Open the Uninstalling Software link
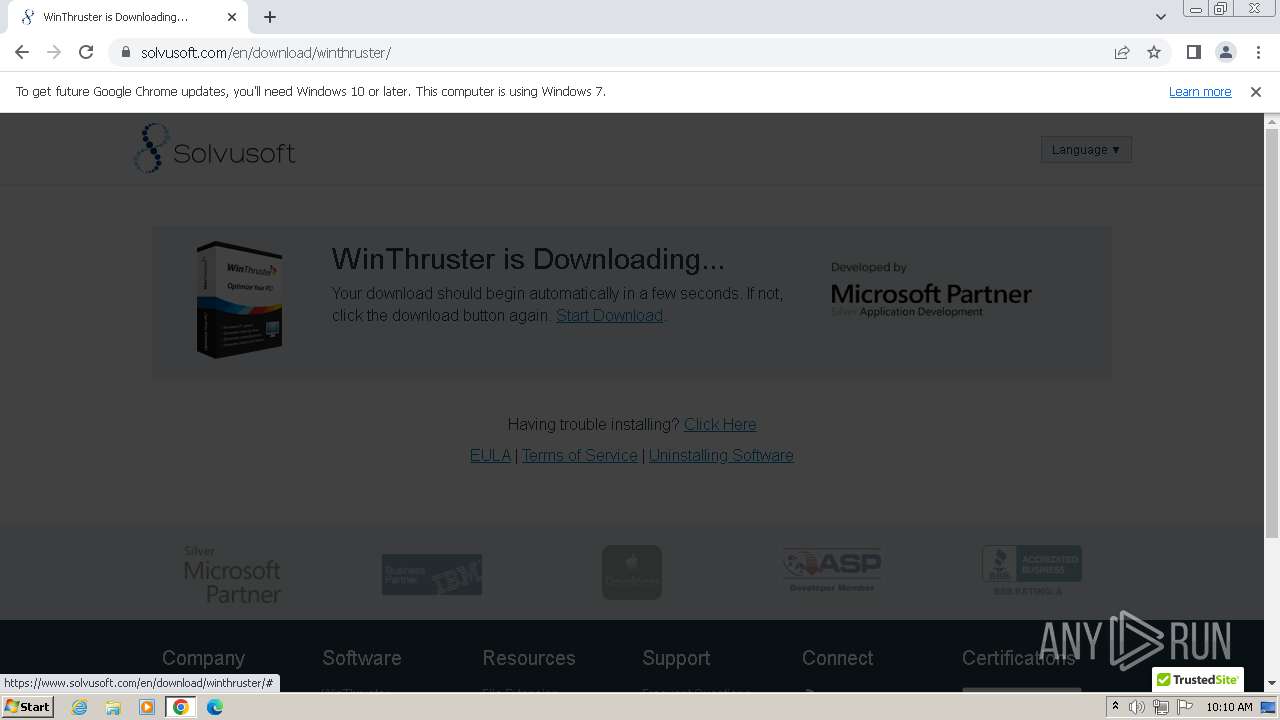 pyautogui.click(x=721, y=455)
